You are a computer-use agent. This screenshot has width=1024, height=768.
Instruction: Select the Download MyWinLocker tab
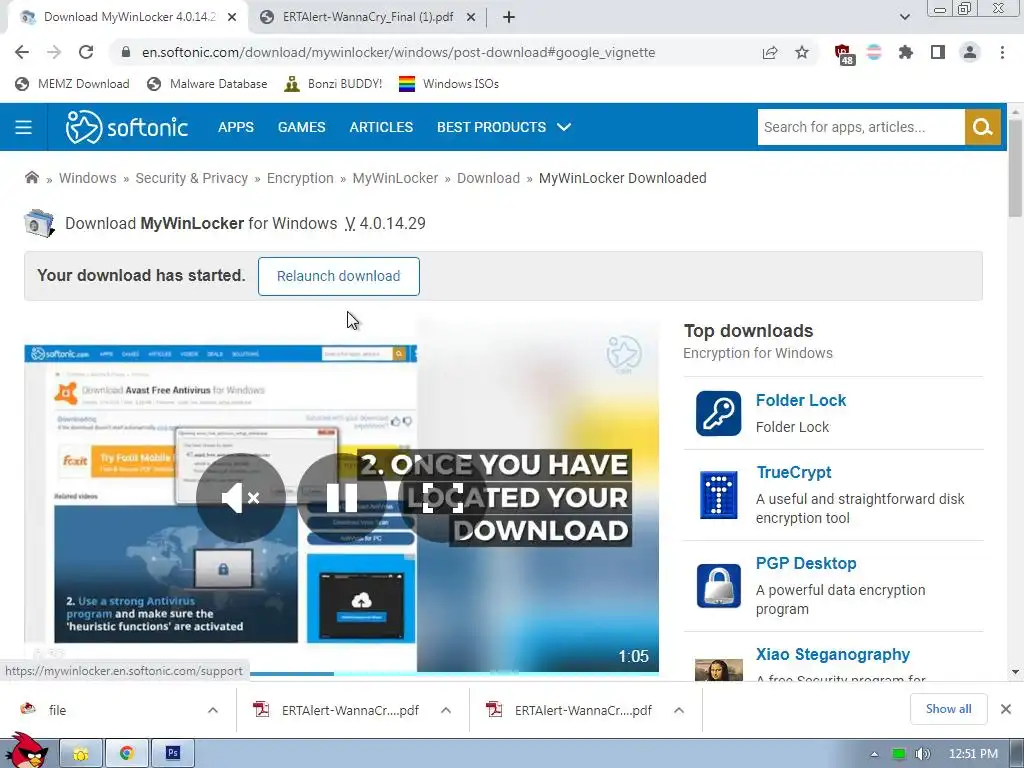click(129, 17)
